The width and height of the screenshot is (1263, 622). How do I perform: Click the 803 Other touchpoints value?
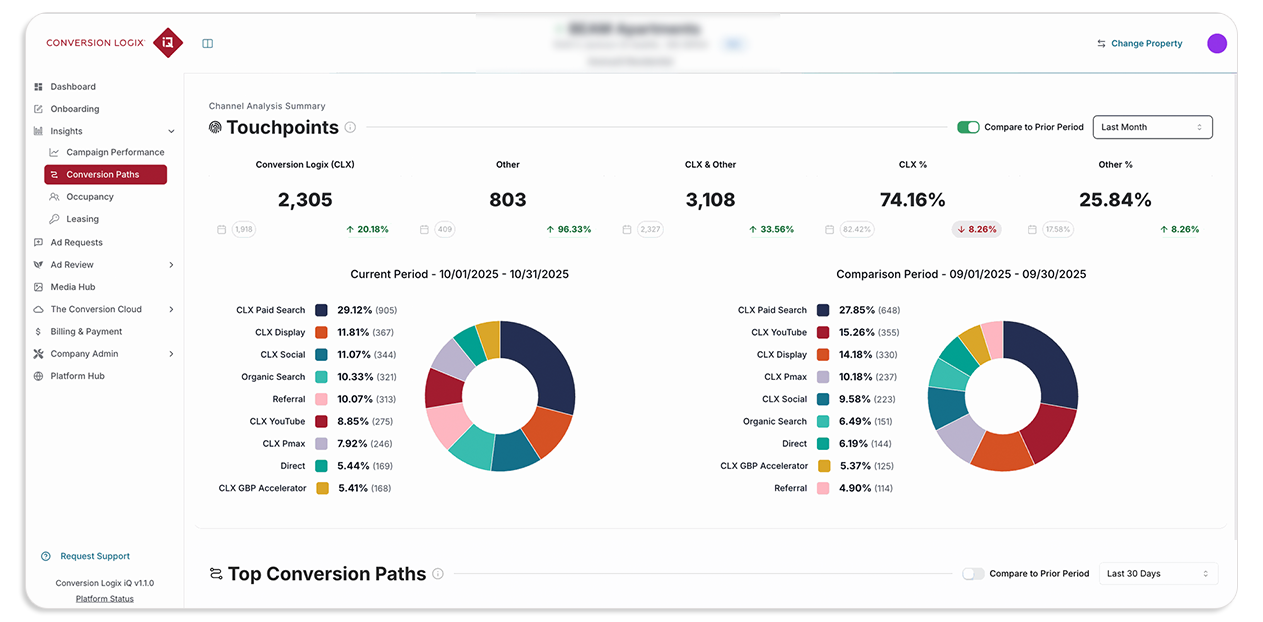(508, 200)
